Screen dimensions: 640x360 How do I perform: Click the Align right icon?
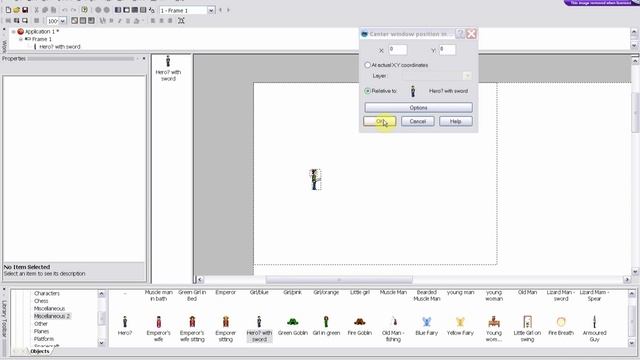click(170, 20)
